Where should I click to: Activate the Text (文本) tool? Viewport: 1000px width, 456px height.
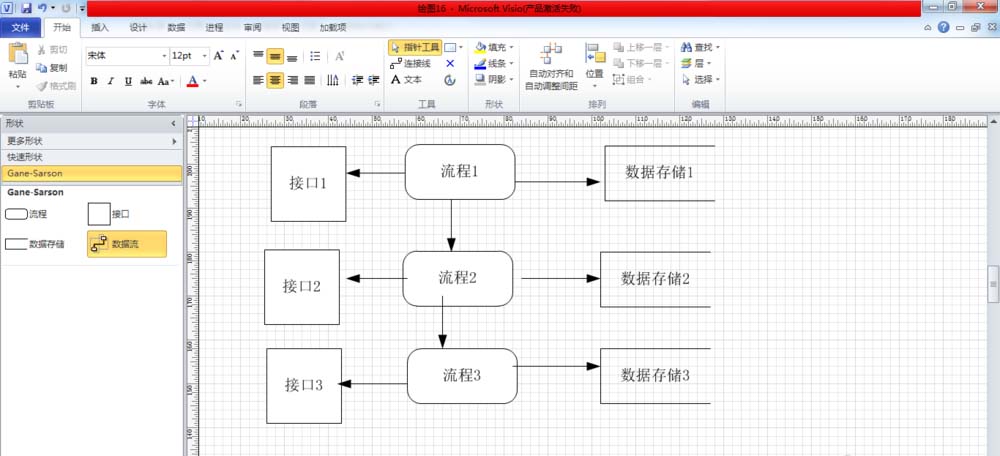coord(407,79)
